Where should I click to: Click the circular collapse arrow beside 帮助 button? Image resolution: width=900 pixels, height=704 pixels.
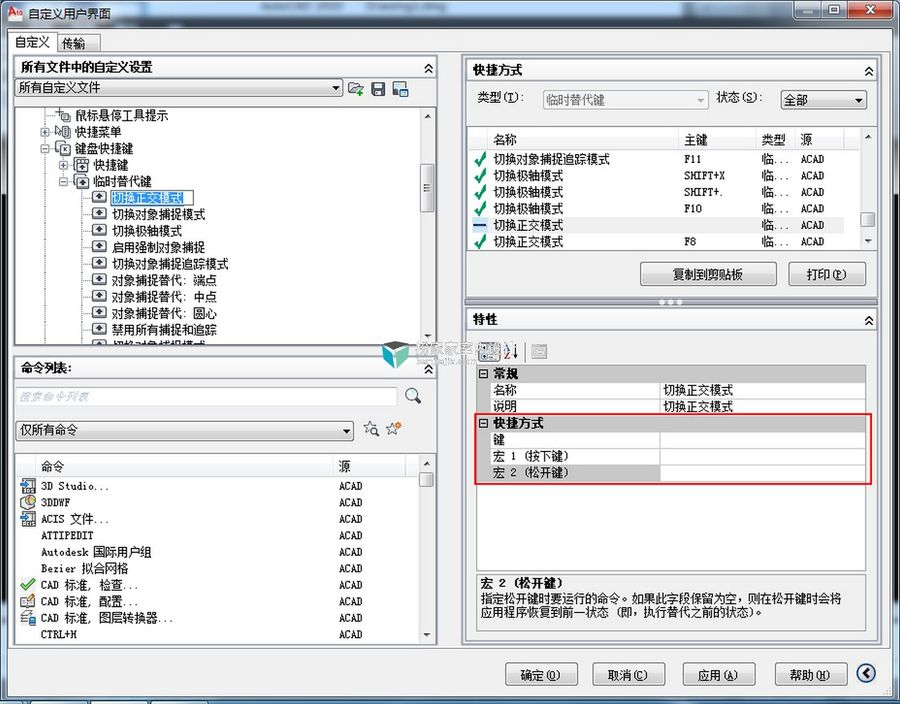[866, 673]
